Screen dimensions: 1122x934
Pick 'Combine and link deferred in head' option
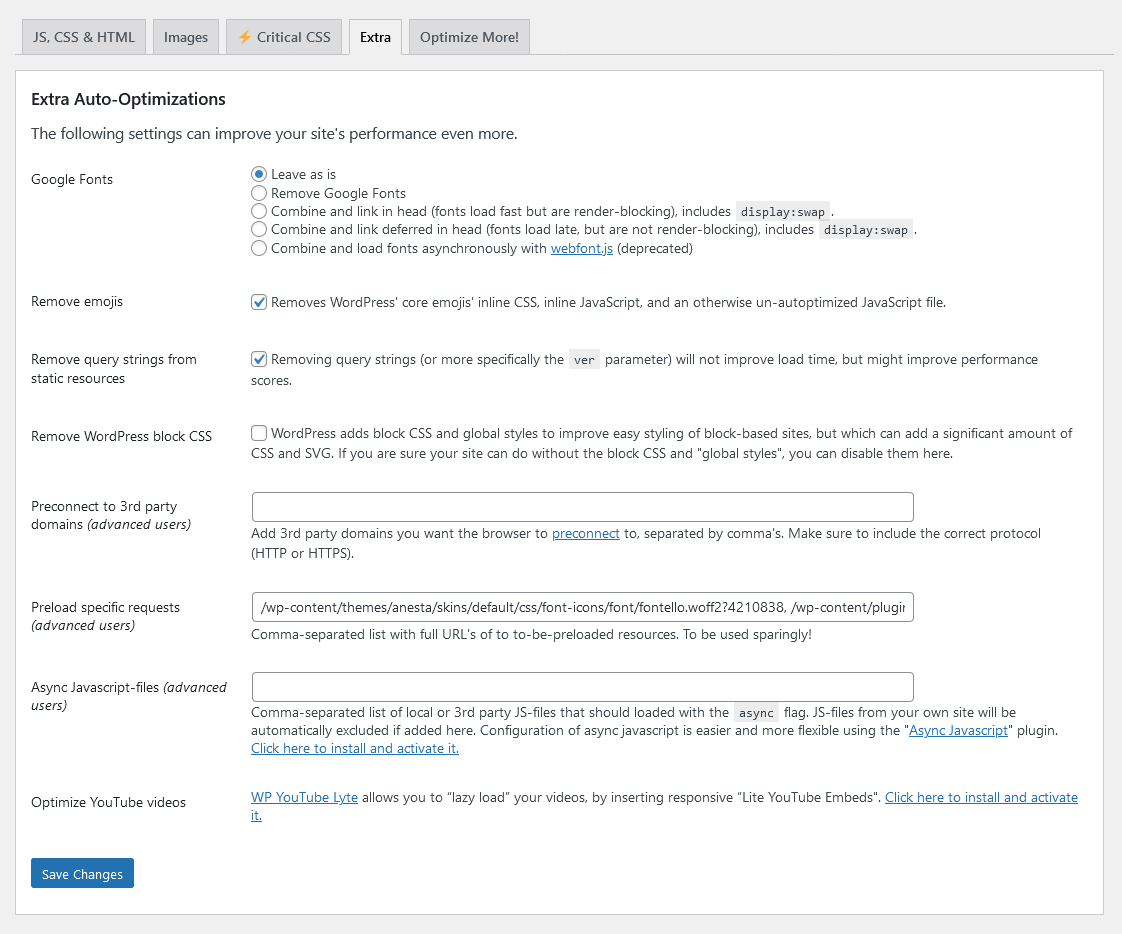pos(259,229)
